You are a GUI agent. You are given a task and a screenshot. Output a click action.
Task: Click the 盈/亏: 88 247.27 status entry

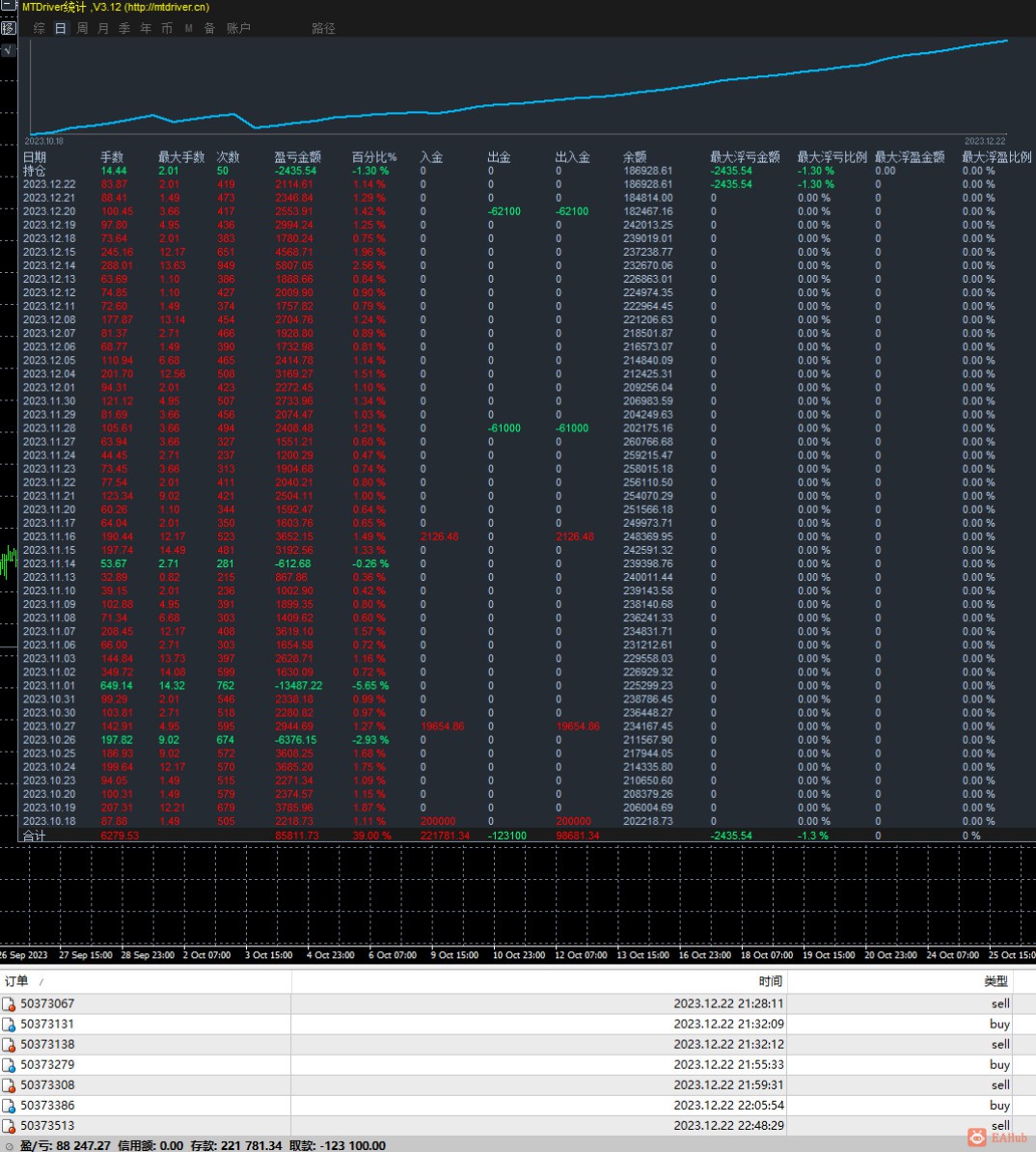(x=65, y=1145)
